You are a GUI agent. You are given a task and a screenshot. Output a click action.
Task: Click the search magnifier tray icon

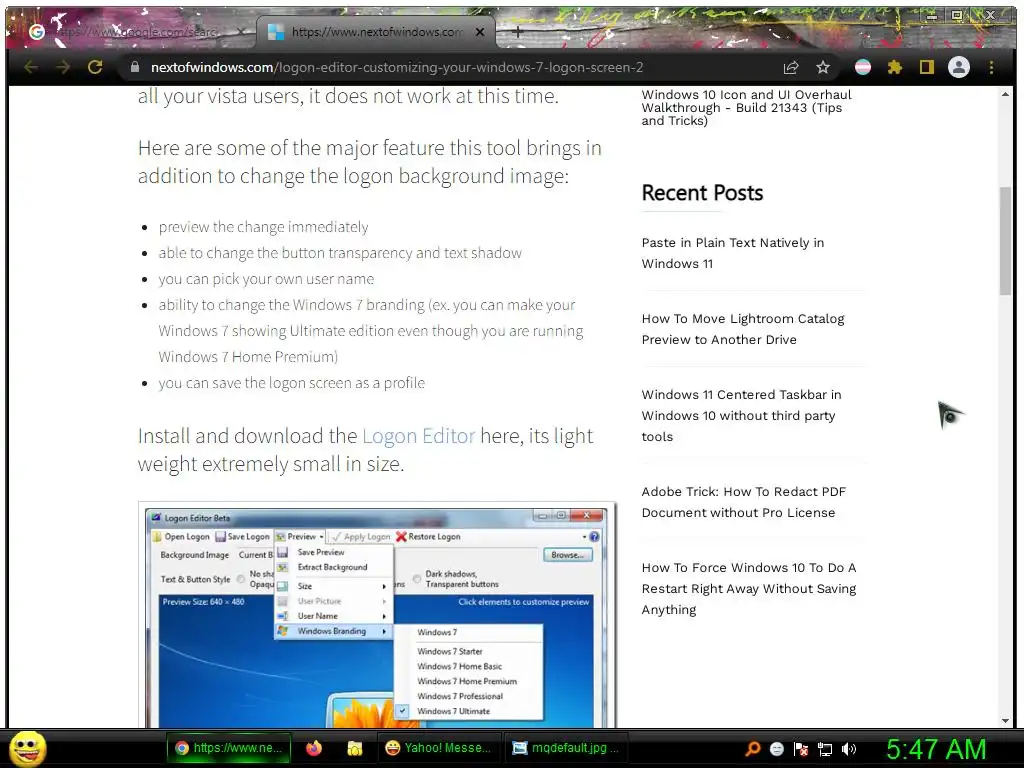(x=753, y=749)
